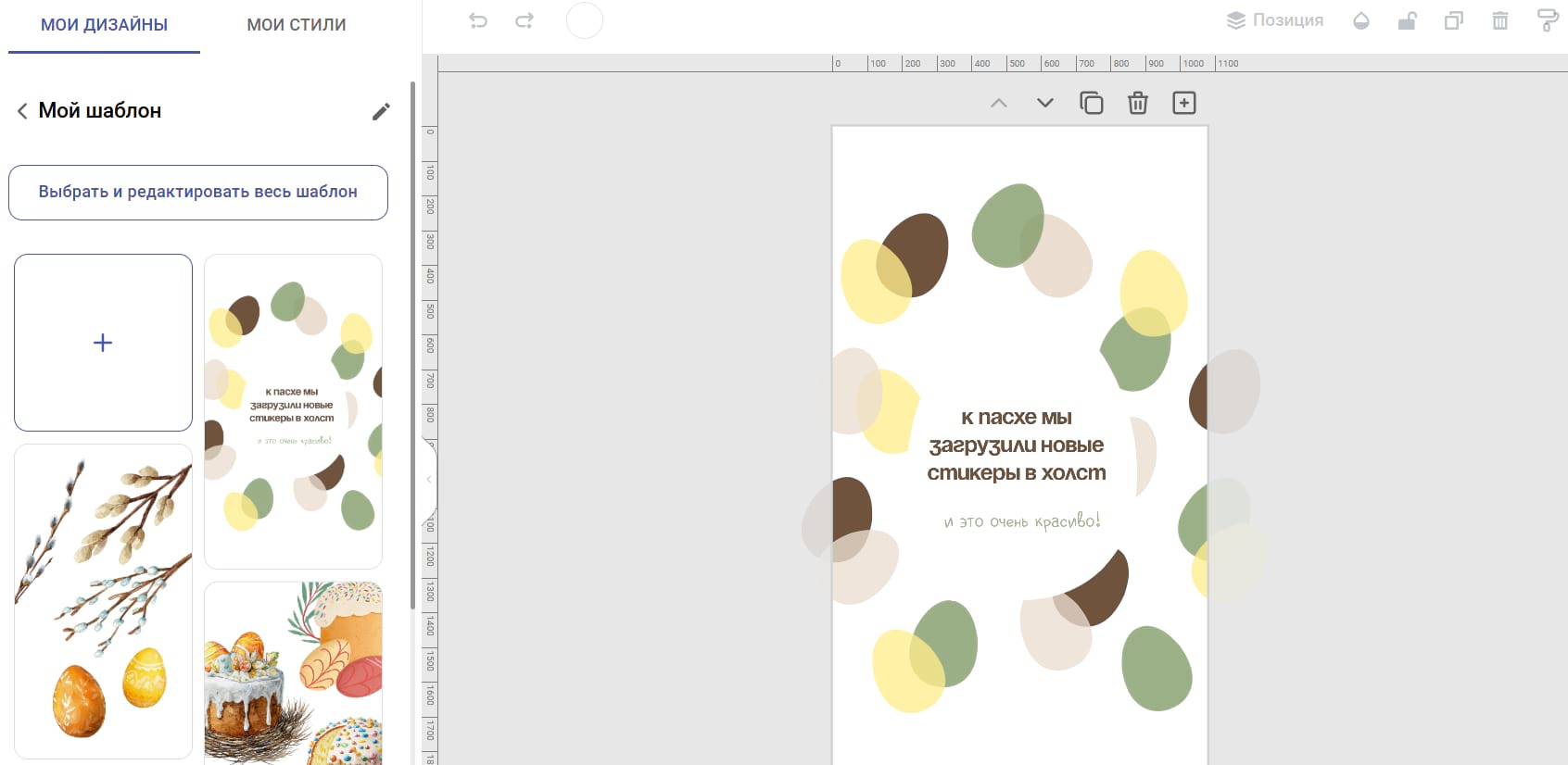Select the willow branches and eggs thumbnail
The image size is (1568, 765).
(x=103, y=602)
